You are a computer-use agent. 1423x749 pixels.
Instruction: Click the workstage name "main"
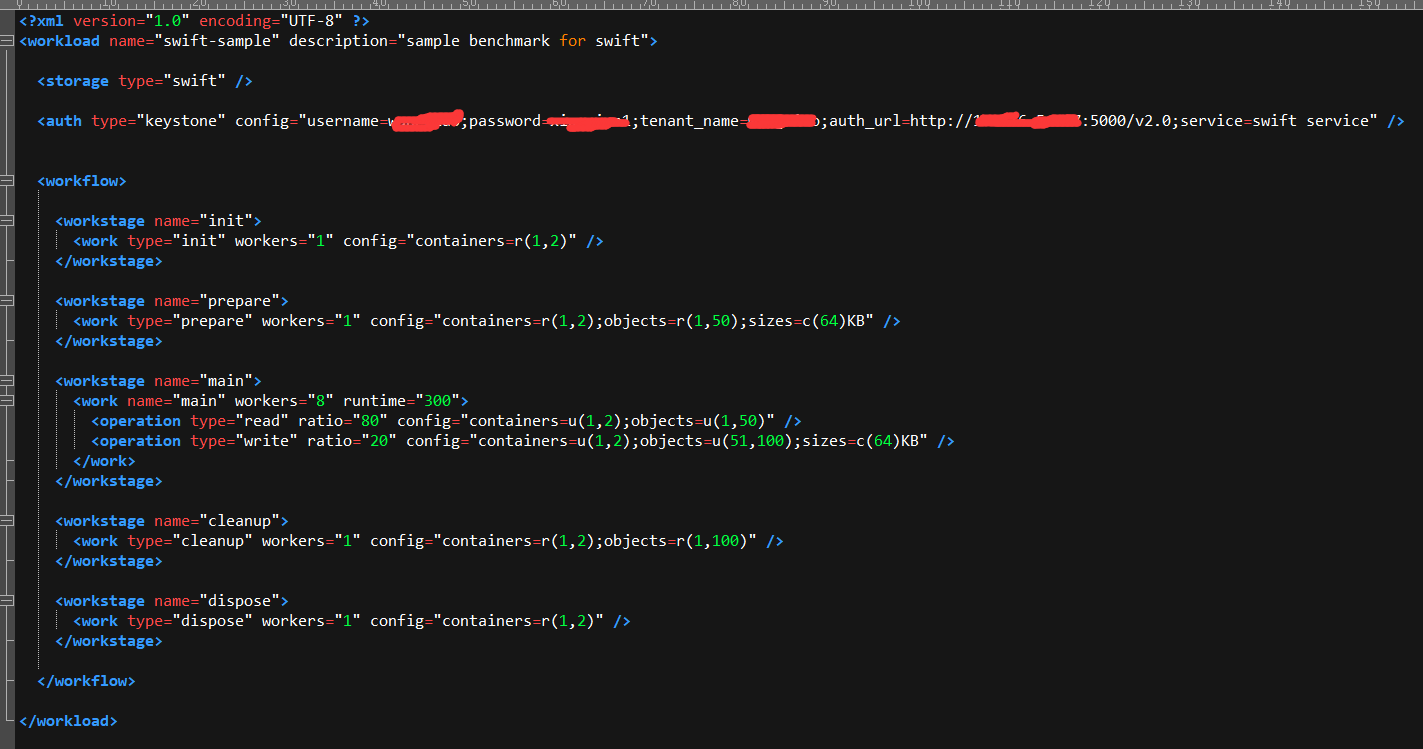tap(226, 381)
